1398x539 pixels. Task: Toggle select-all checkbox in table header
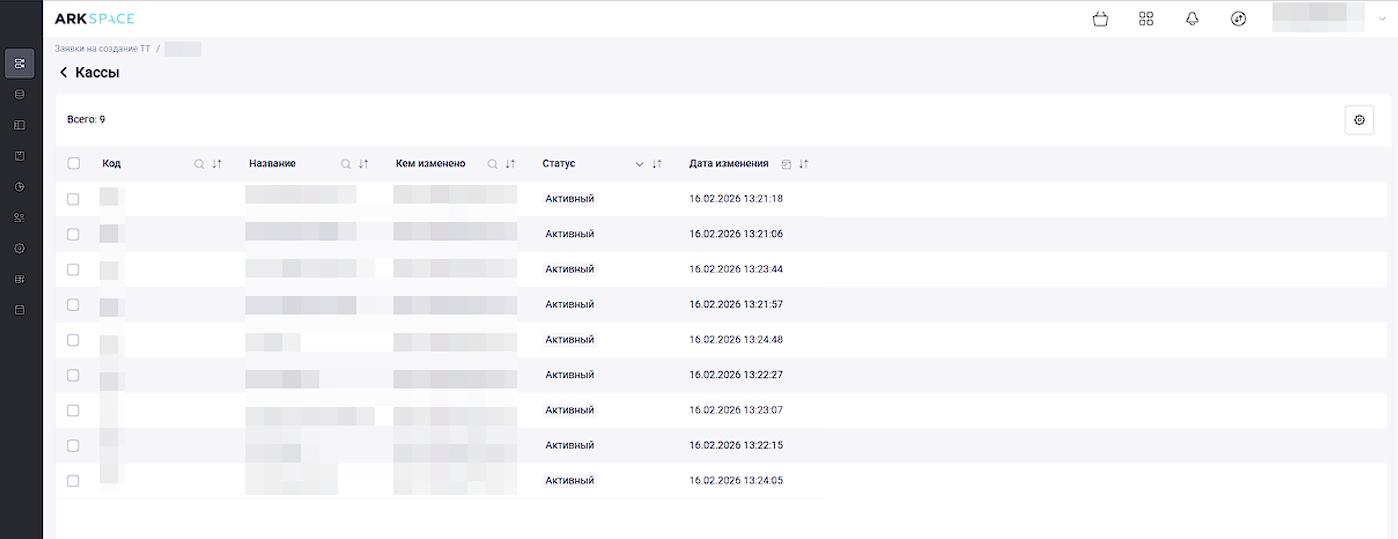[x=73, y=163]
